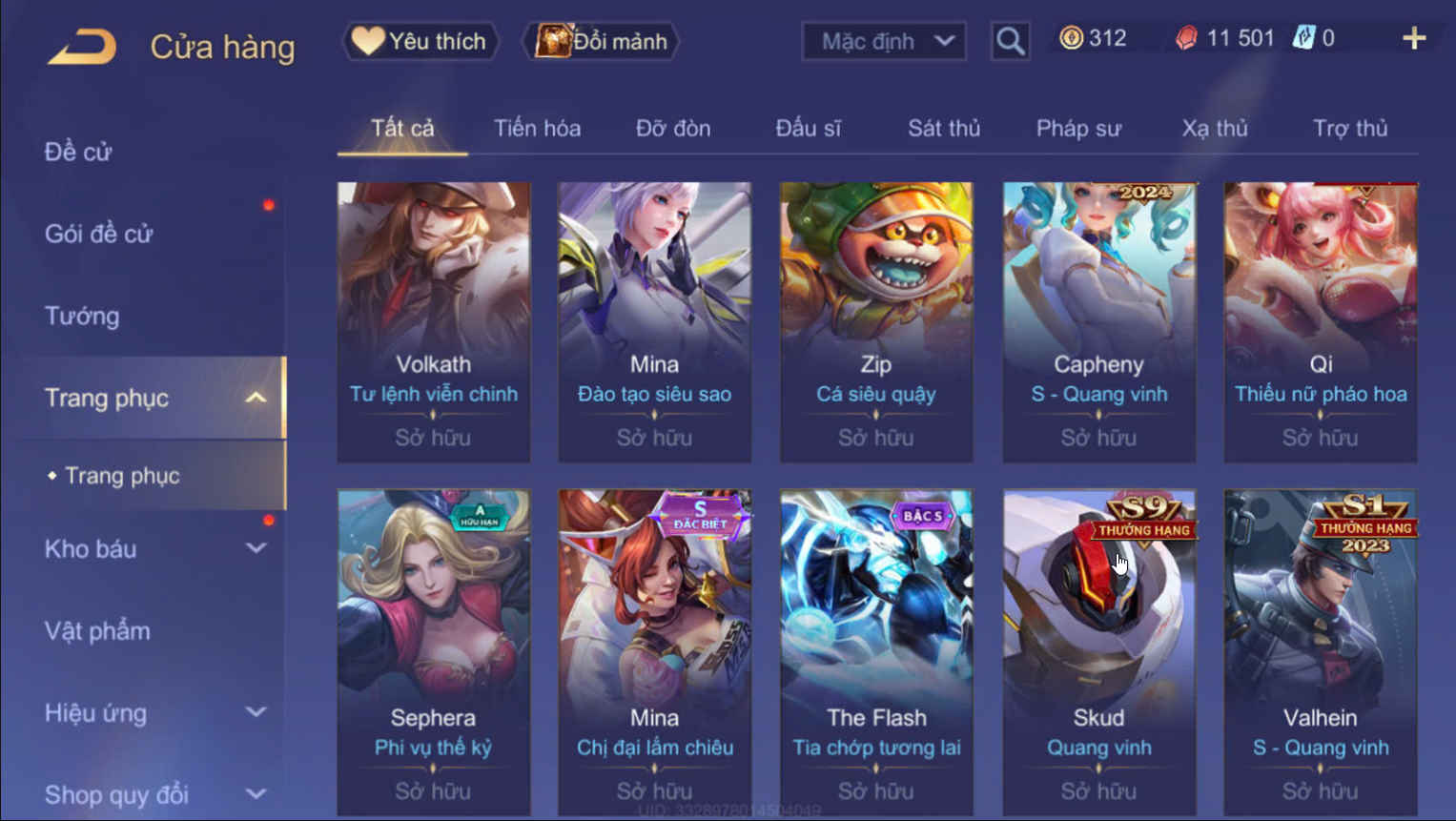The image size is (1456, 821).
Task: Open the search magnifier icon
Action: point(1010,41)
